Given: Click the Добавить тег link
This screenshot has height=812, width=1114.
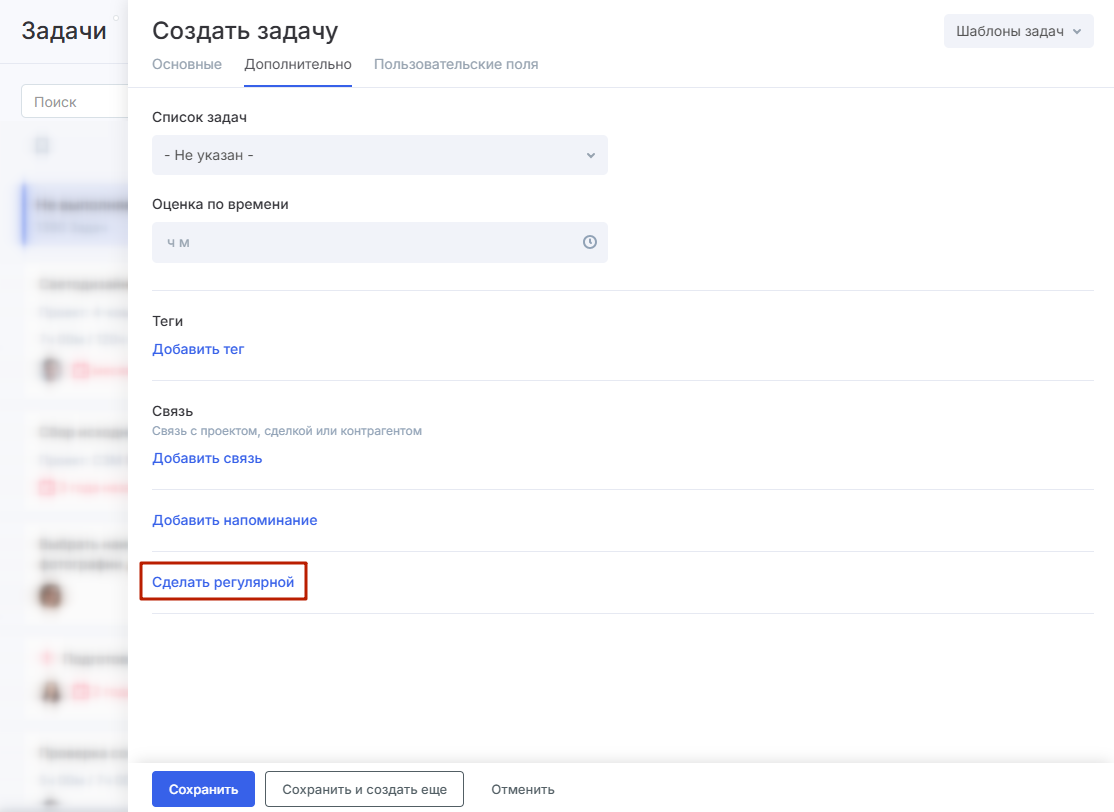Looking at the screenshot, I should 198,350.
